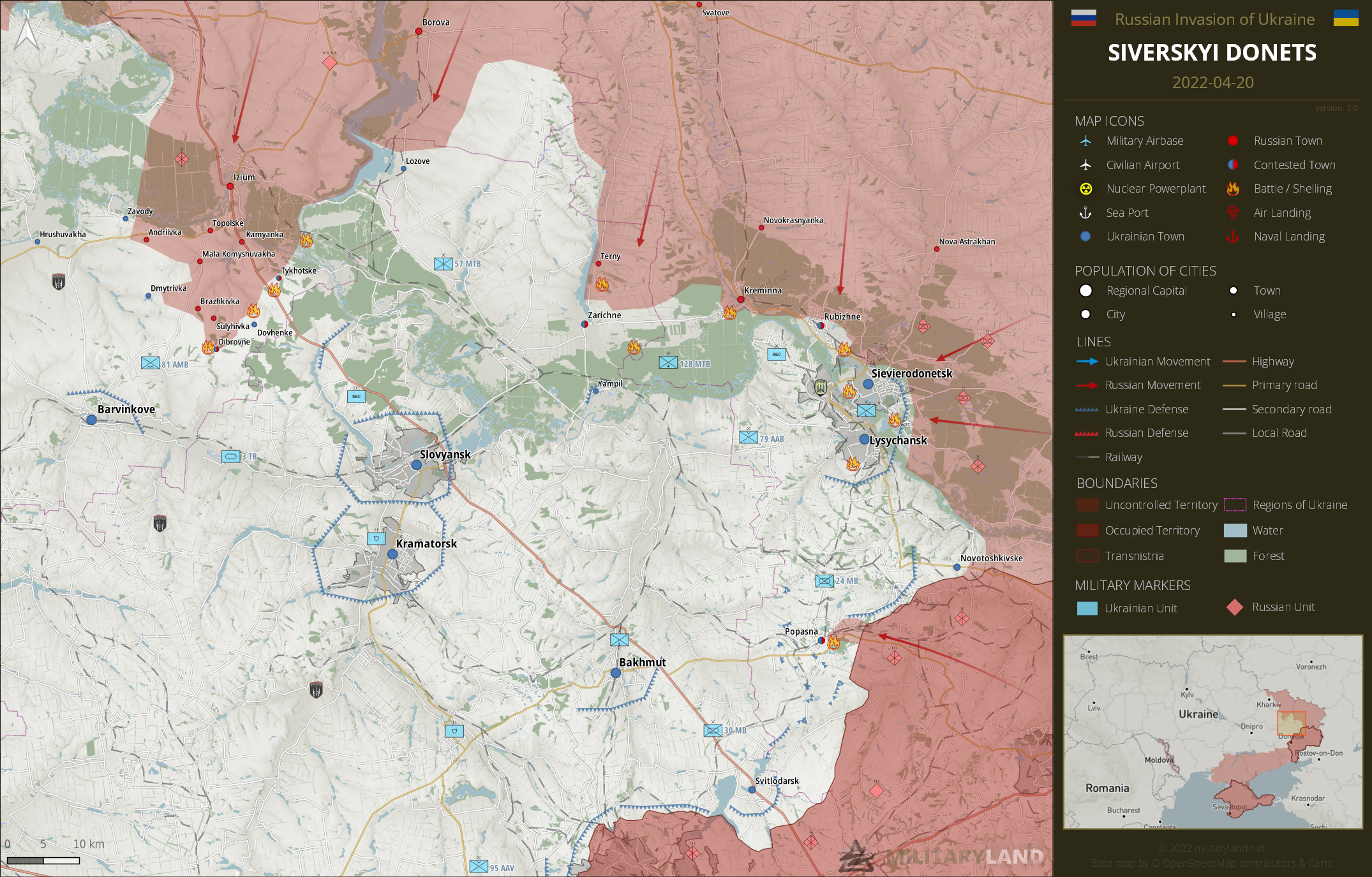Click the Water color swatch
This screenshot has height=877, width=1372.
tap(1235, 531)
